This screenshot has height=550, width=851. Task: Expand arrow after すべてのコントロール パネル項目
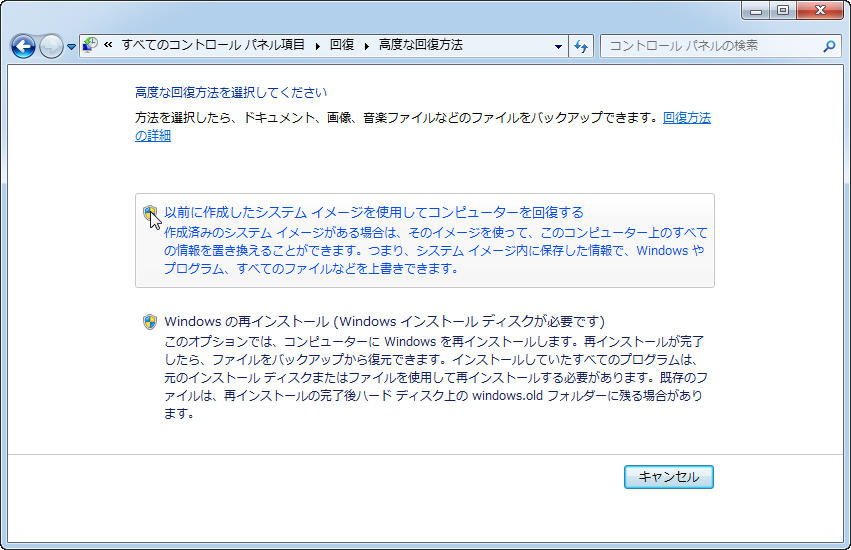click(317, 46)
